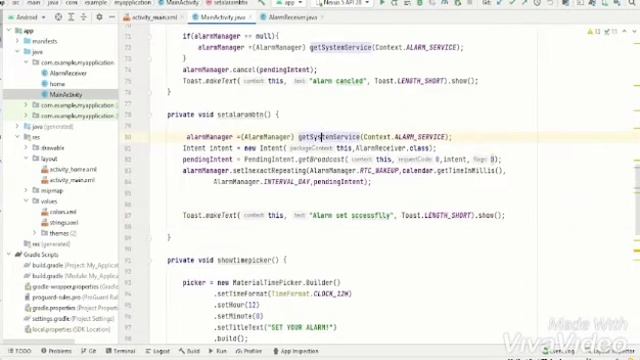Click showtimepicker method name in code

(244, 260)
